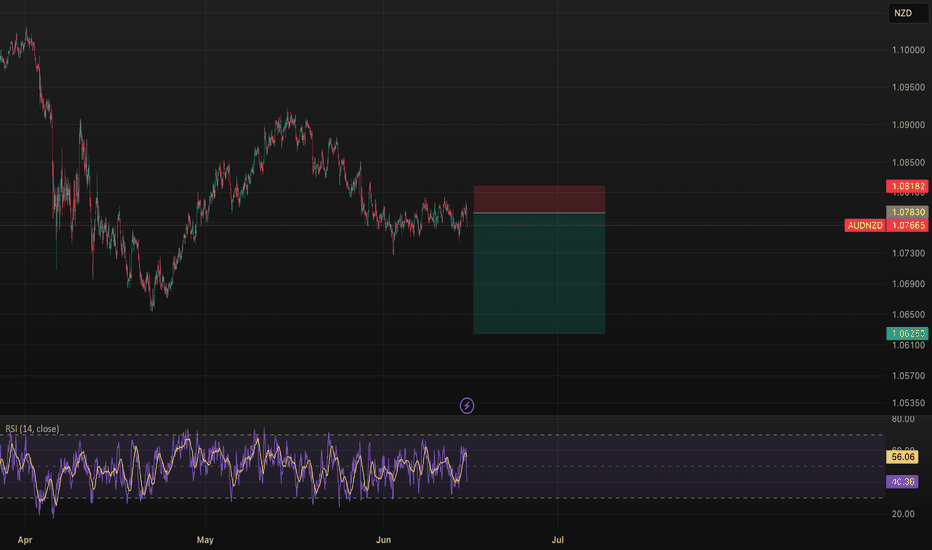Select the 1.07830 entry price label
Viewport: 932px width, 550px height.
click(907, 212)
